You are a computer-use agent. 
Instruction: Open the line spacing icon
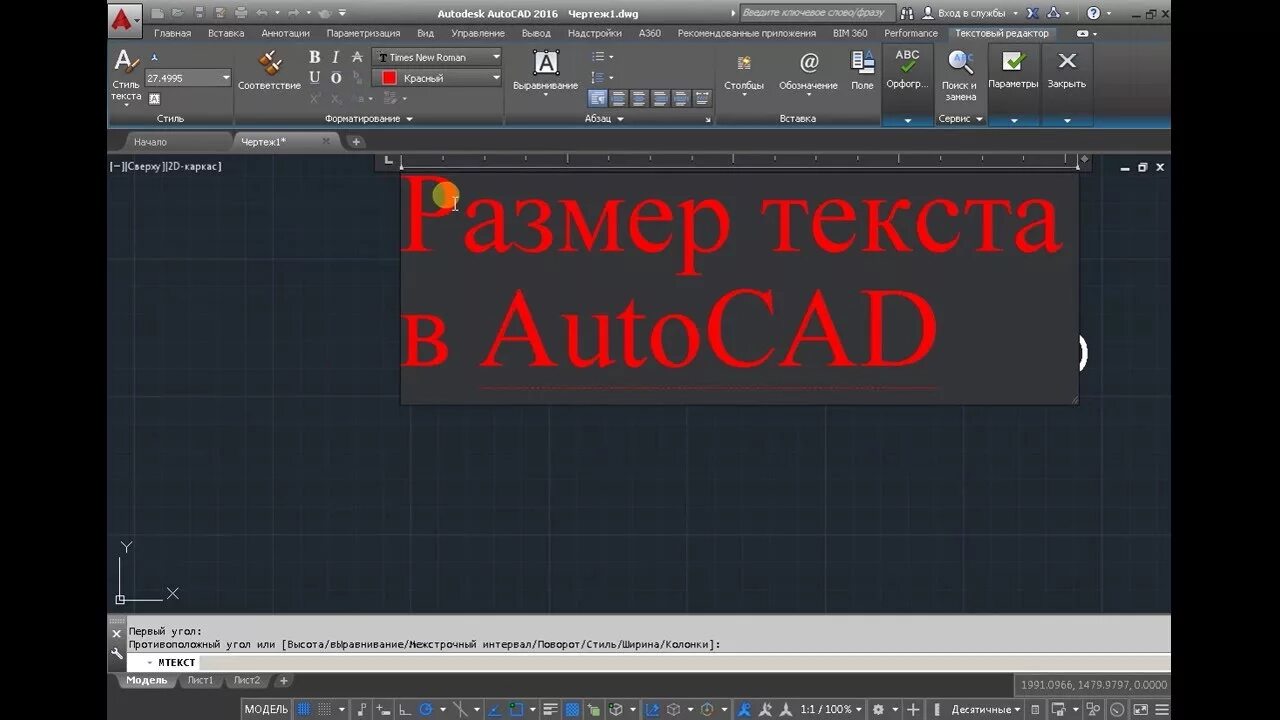click(598, 77)
